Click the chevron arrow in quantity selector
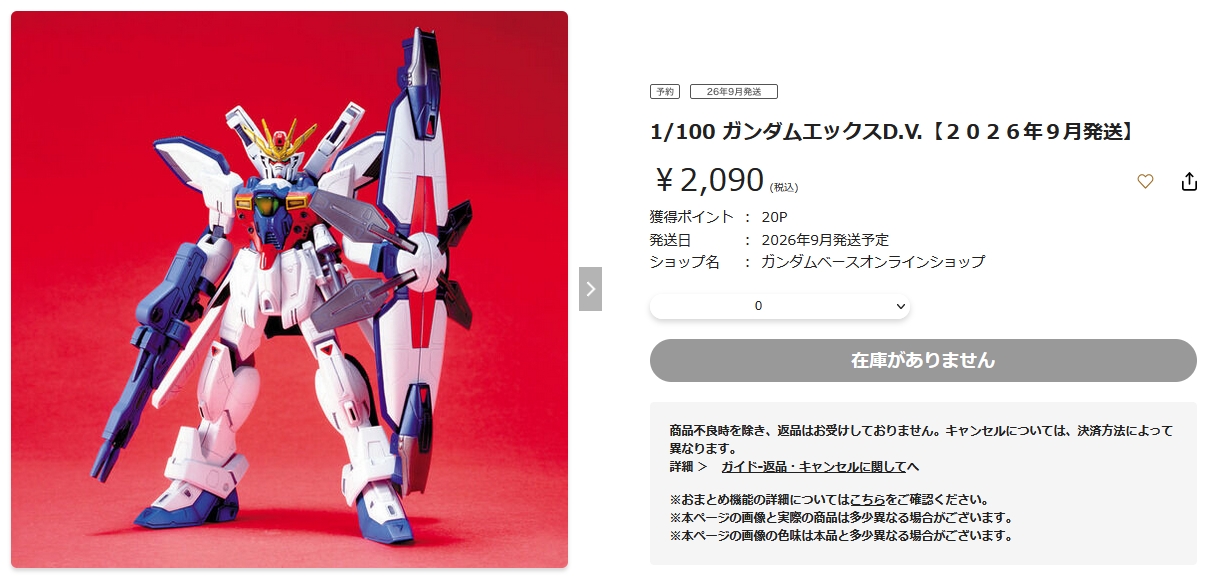Image resolution: width=1224 pixels, height=577 pixels. point(900,306)
